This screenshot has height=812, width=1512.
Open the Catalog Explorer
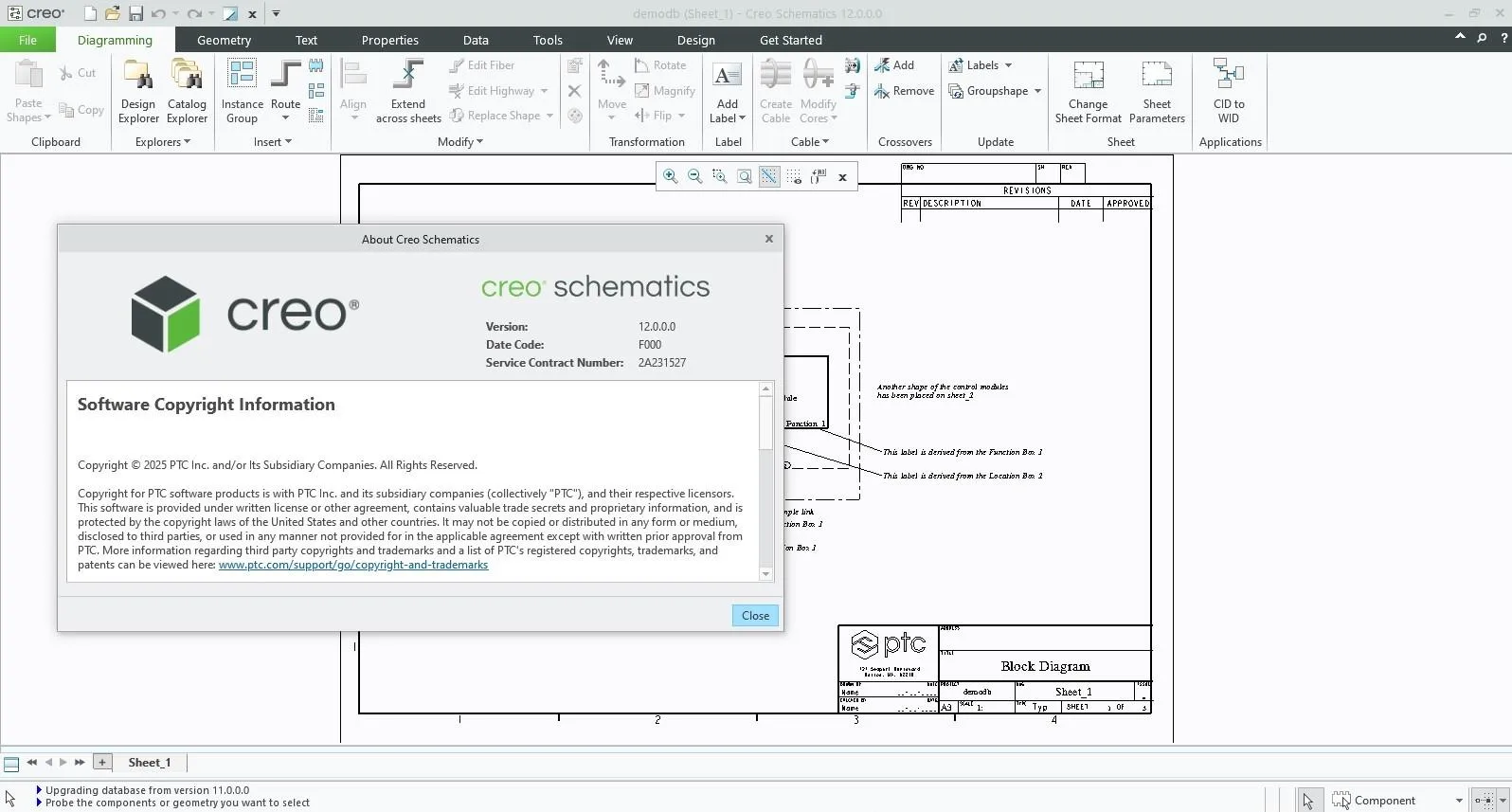click(187, 92)
